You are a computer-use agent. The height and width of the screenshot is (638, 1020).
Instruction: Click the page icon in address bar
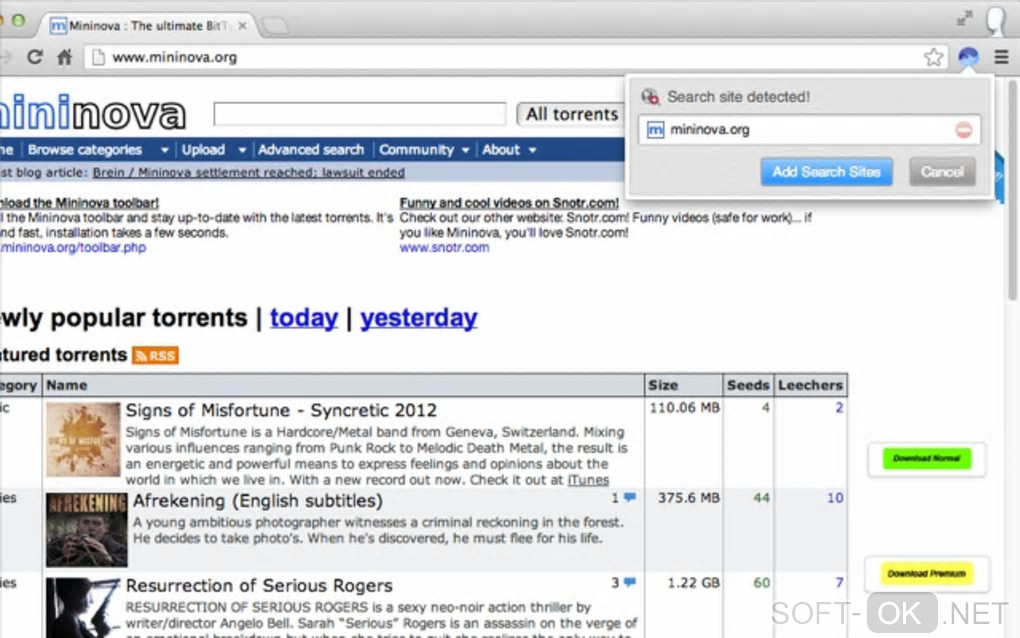click(x=98, y=57)
